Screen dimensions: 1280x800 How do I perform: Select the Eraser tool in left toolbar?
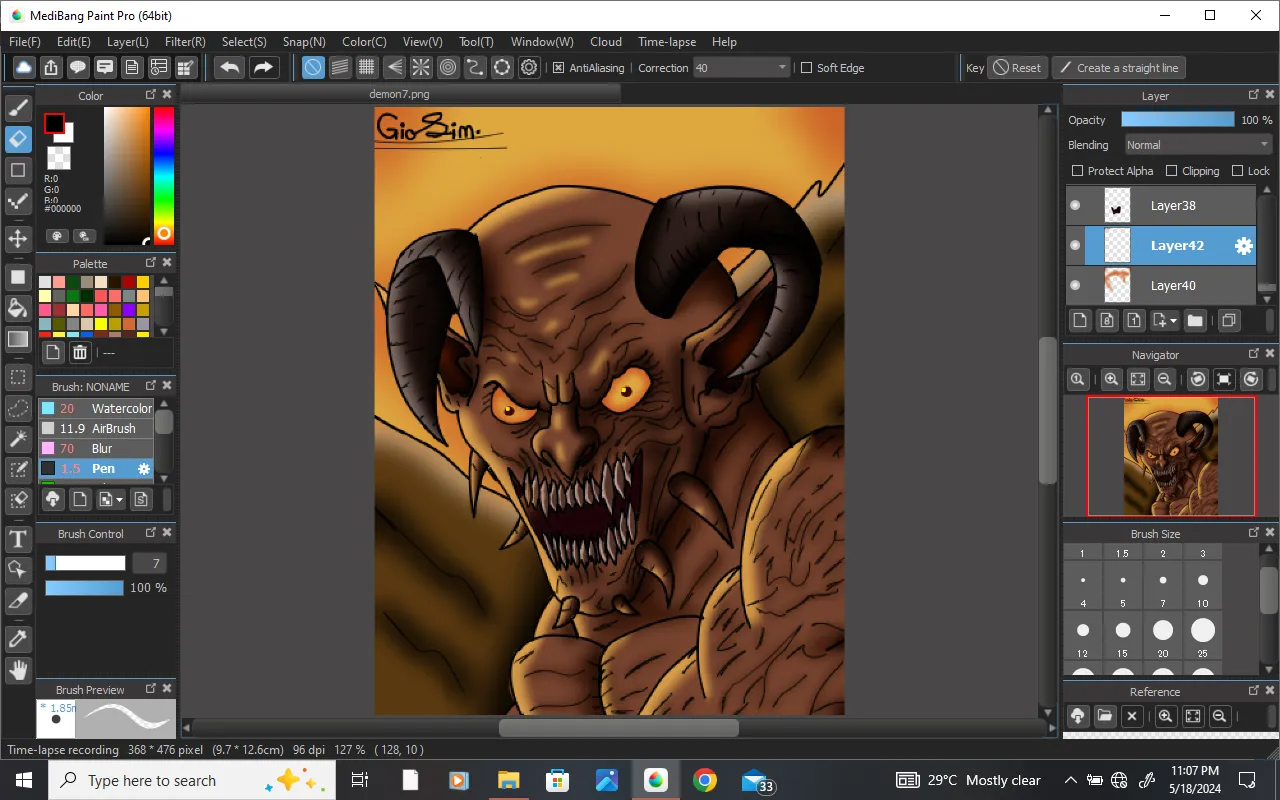[18, 139]
